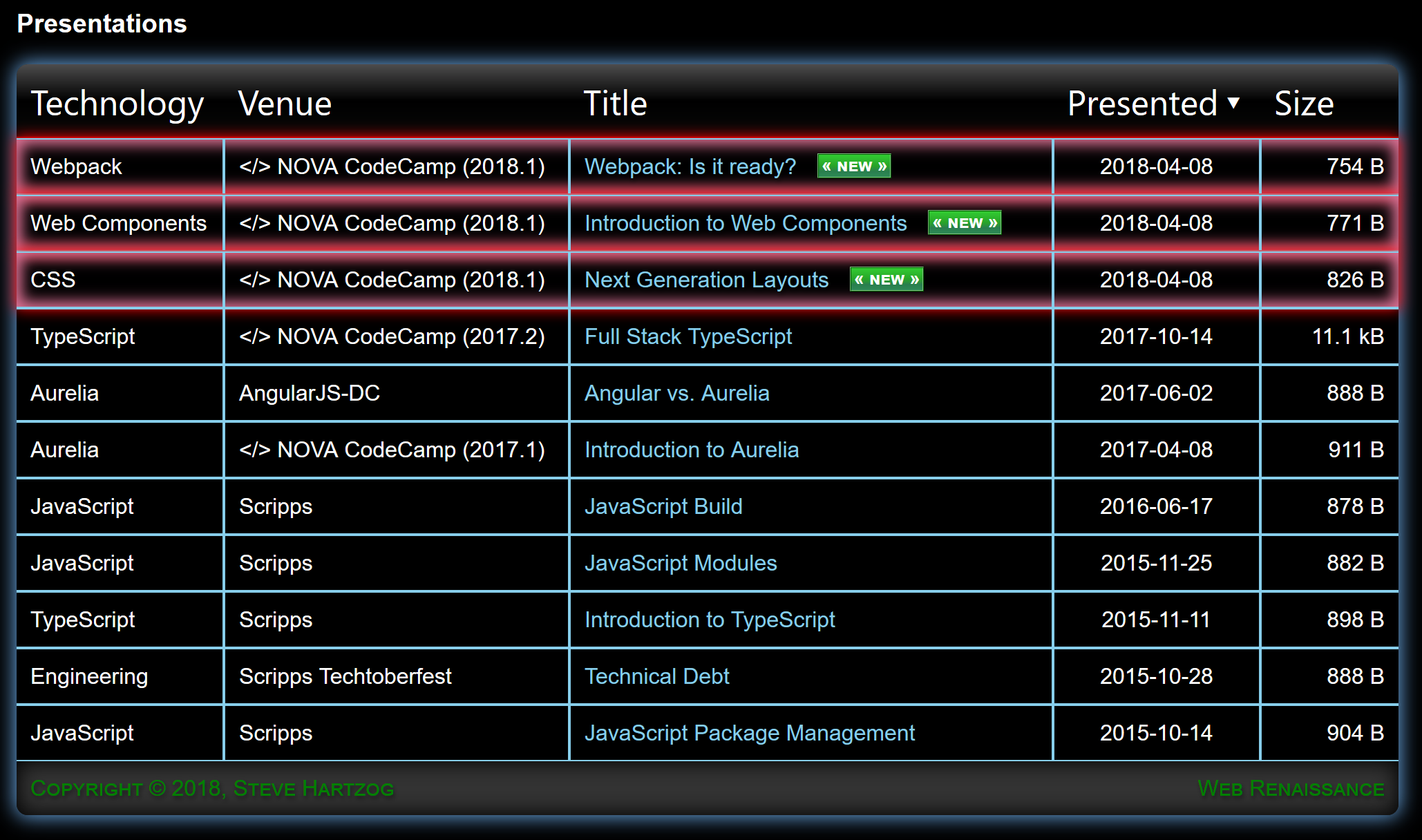Open Introduction to Web Components link
1422x840 pixels.
click(x=745, y=223)
